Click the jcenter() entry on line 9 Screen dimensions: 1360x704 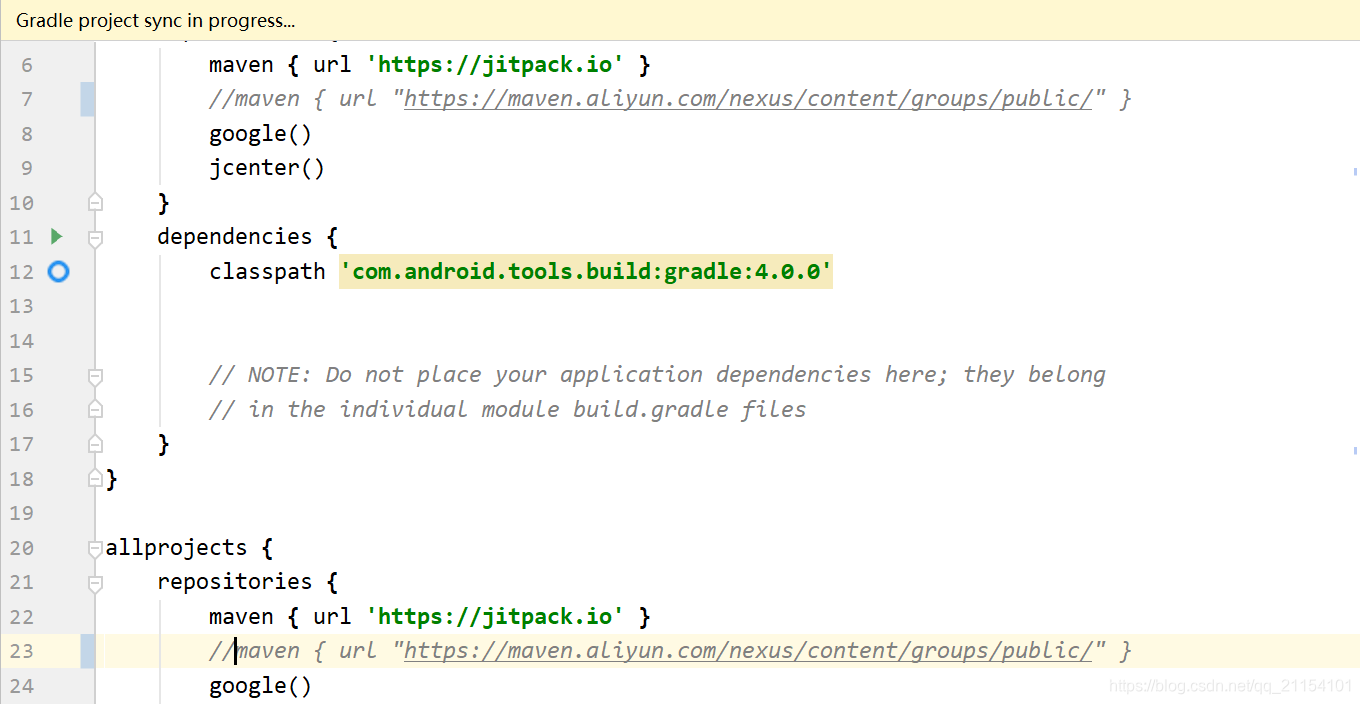pyautogui.click(x=267, y=167)
